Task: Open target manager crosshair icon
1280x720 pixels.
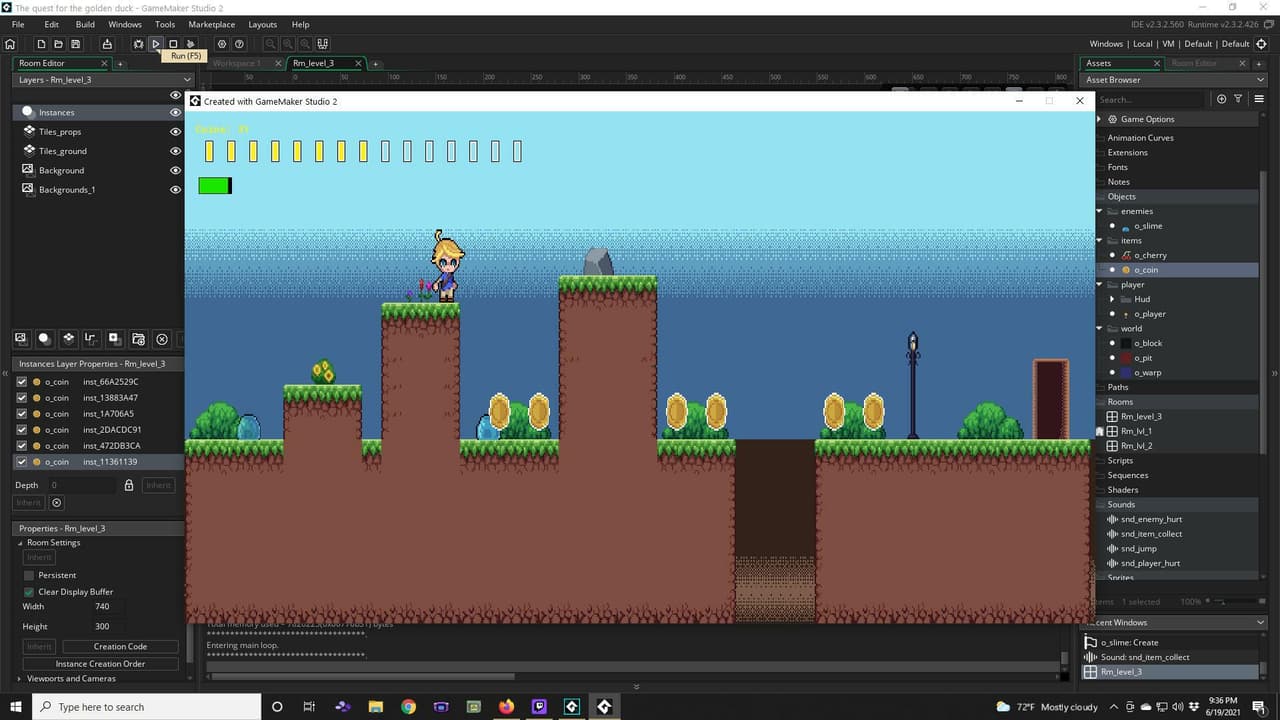Action: (1261, 44)
